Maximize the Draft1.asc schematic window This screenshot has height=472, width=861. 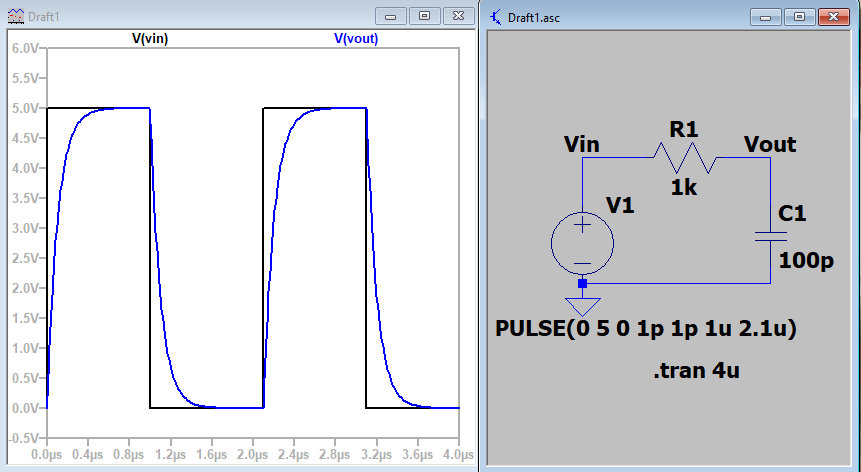[x=799, y=16]
